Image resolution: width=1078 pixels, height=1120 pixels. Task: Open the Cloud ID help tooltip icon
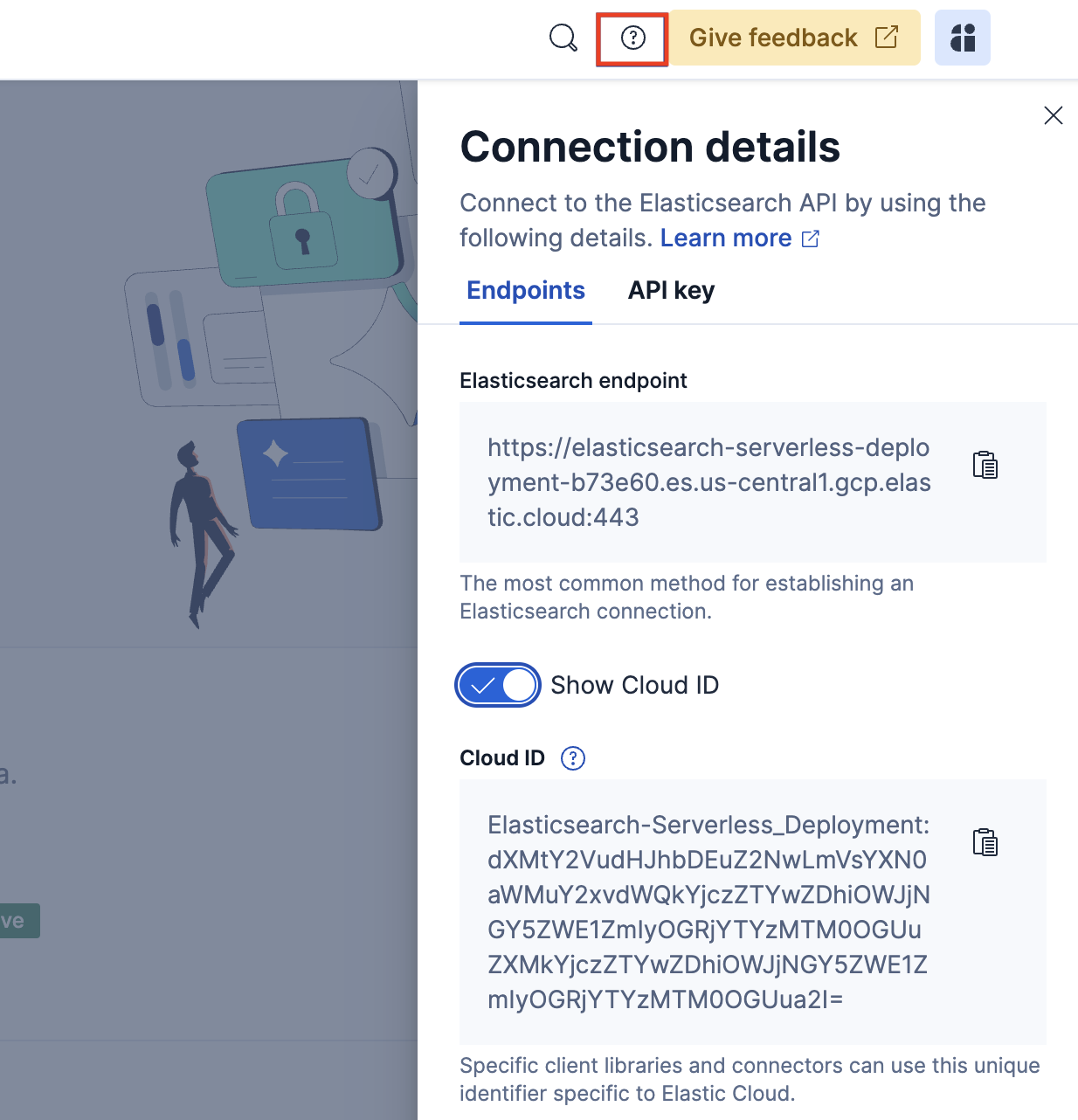(x=572, y=758)
